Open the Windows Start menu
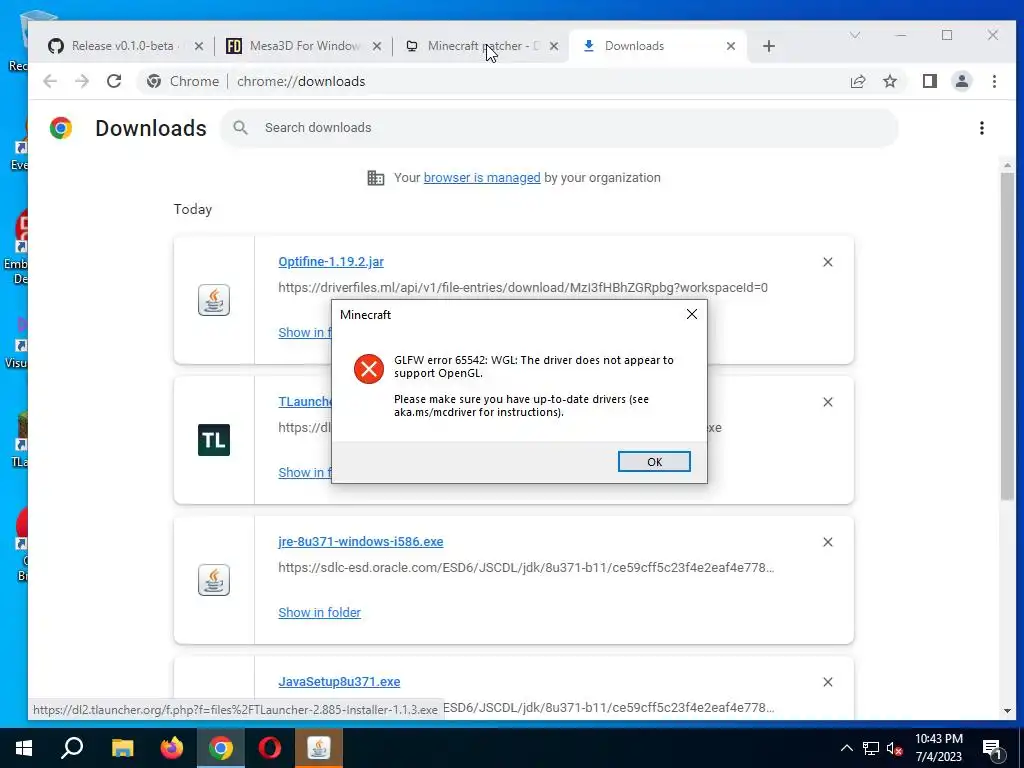This screenshot has width=1024, height=768. 24,748
